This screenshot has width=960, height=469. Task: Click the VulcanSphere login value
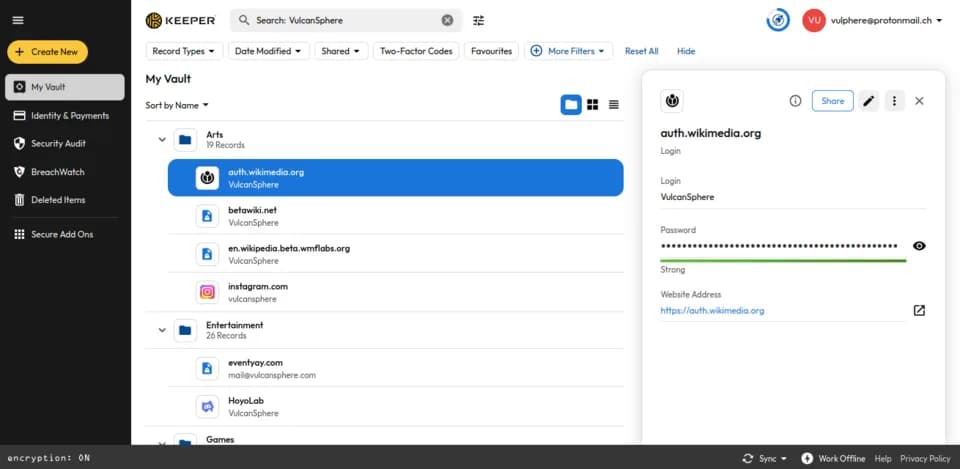[x=687, y=197]
